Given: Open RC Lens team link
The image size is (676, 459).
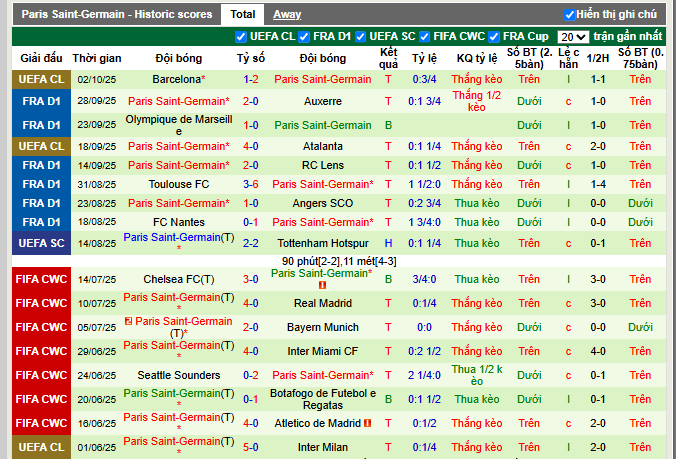Looking at the screenshot, I should [x=322, y=165].
